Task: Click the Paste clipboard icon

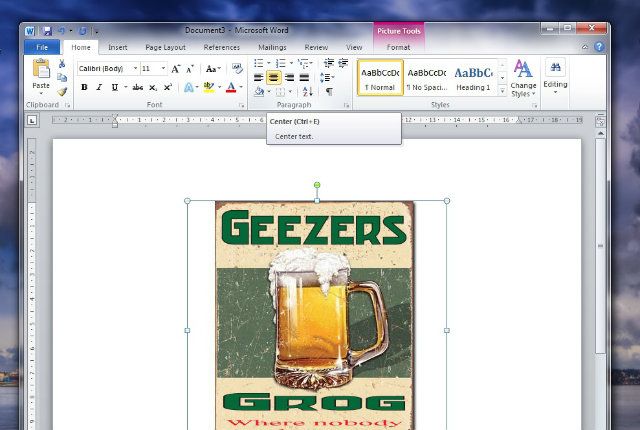Action: click(x=41, y=69)
